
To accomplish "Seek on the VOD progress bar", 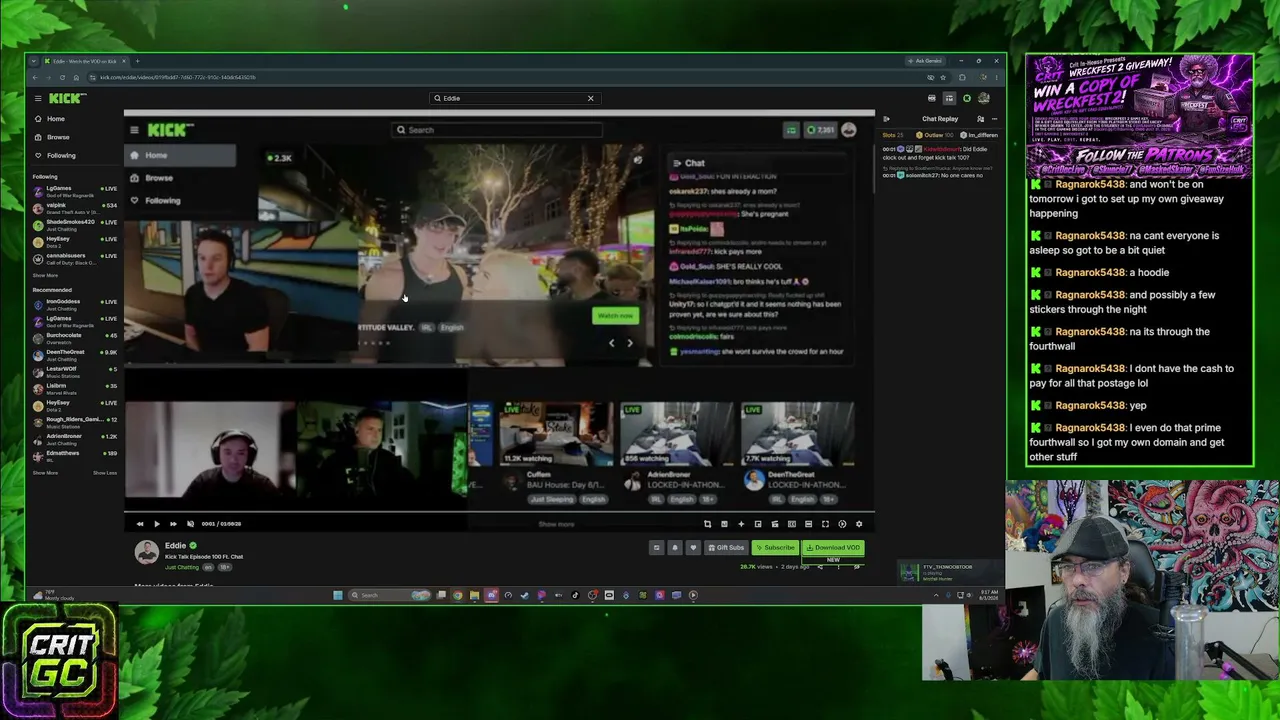I will (500, 512).
